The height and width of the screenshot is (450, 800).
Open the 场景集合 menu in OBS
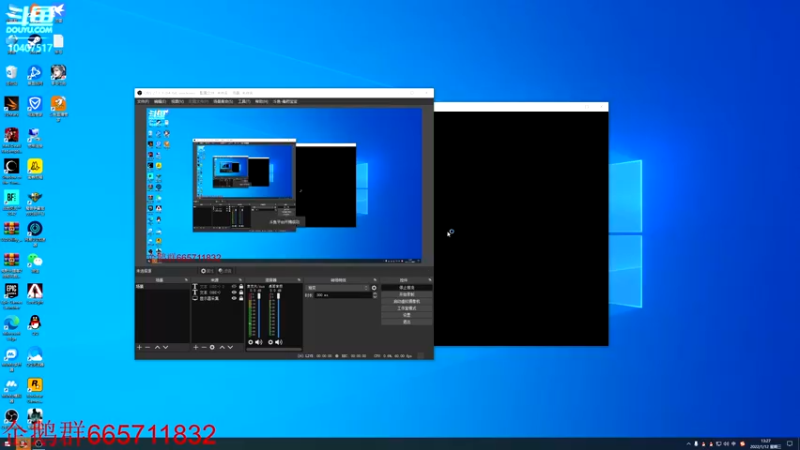coord(223,102)
